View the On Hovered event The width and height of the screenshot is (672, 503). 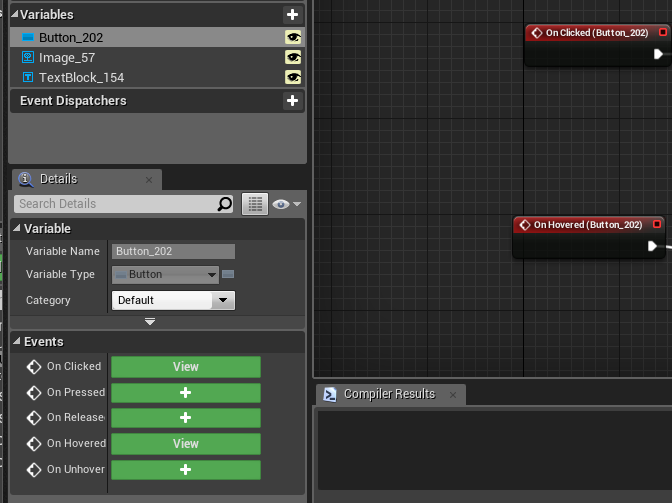pyautogui.click(x=186, y=444)
